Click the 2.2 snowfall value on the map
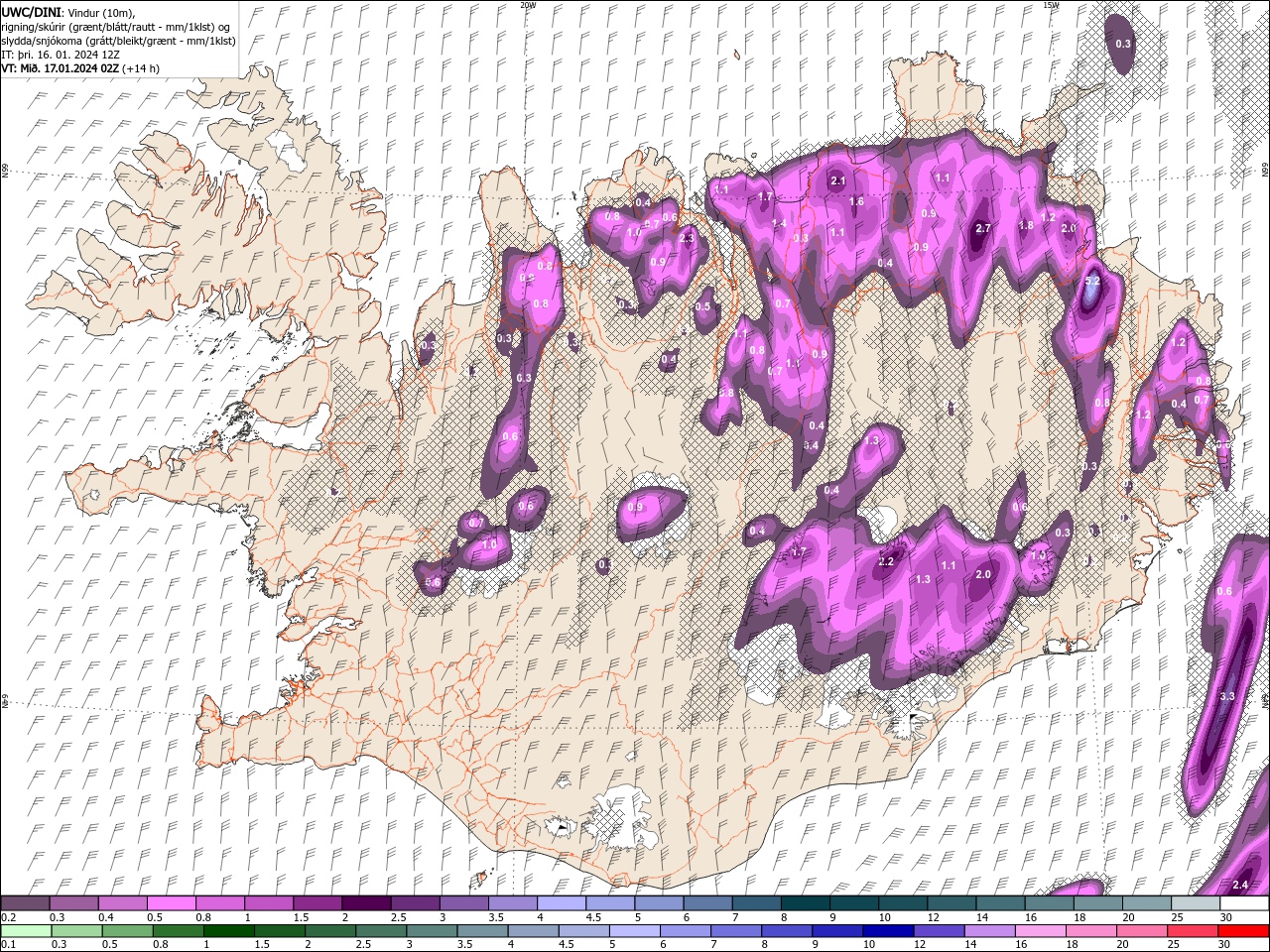Screen dimensions: 1270x952 click(x=887, y=561)
